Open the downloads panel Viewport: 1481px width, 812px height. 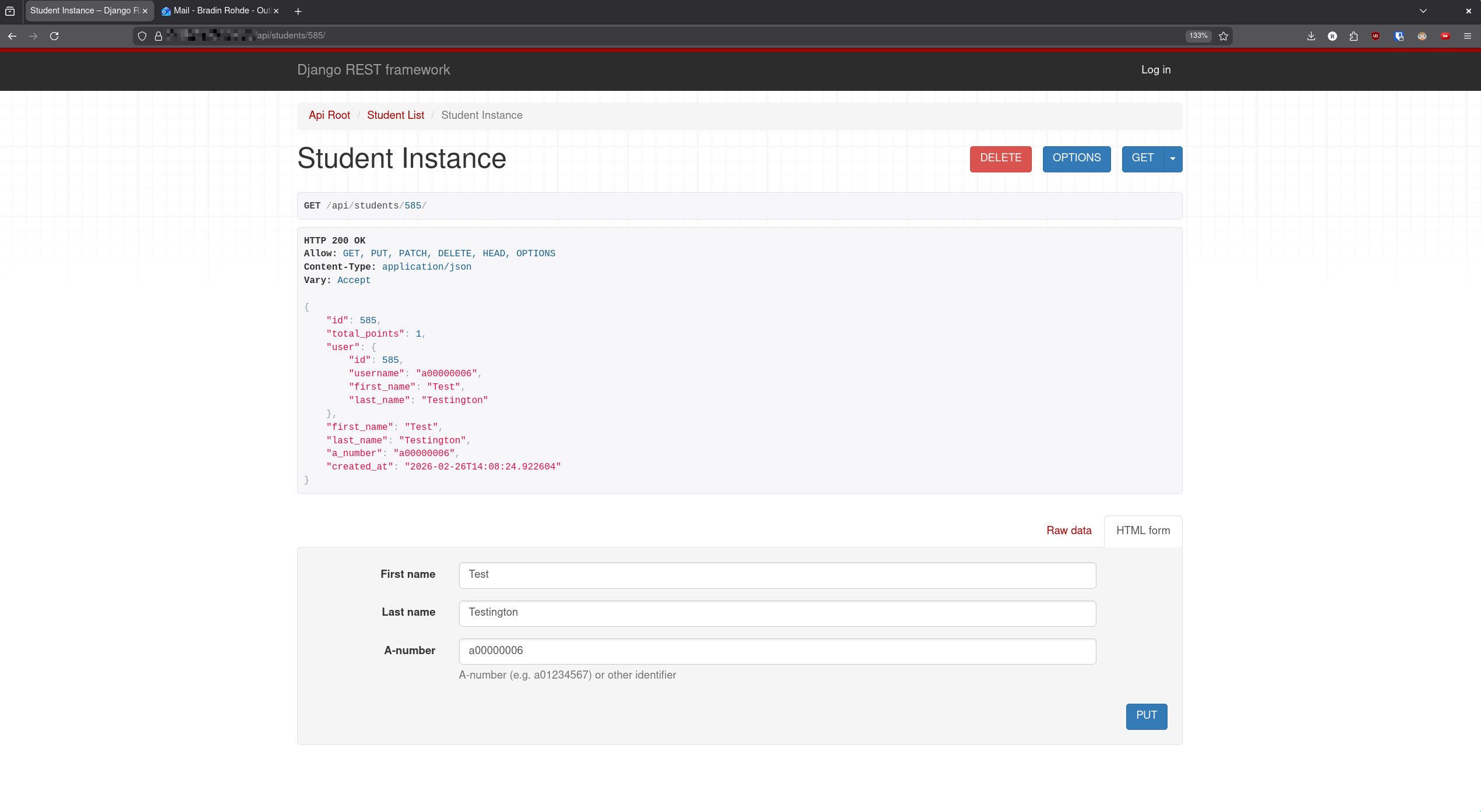(1311, 36)
